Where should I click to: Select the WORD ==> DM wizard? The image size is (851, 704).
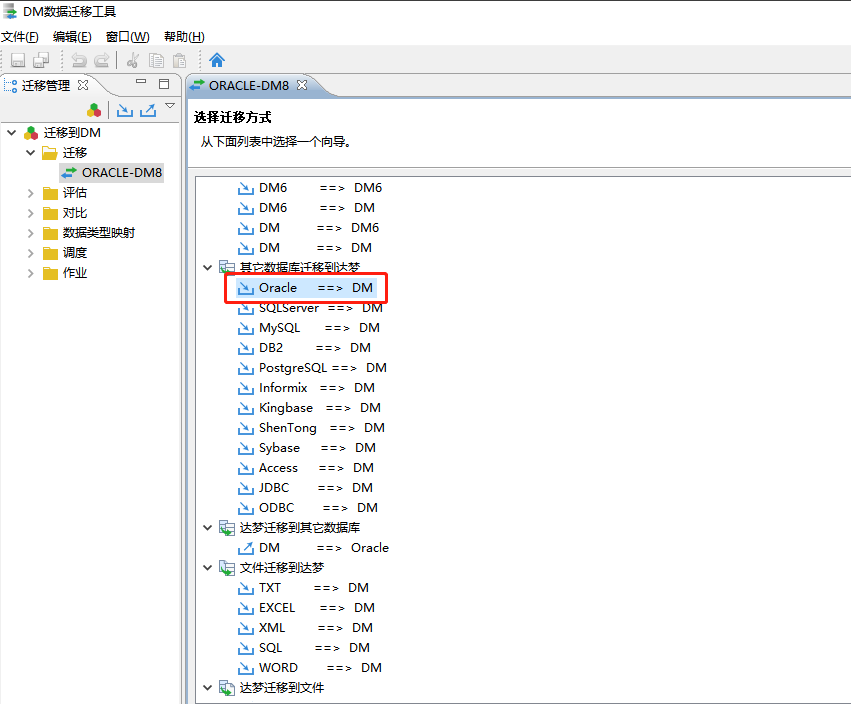310,668
